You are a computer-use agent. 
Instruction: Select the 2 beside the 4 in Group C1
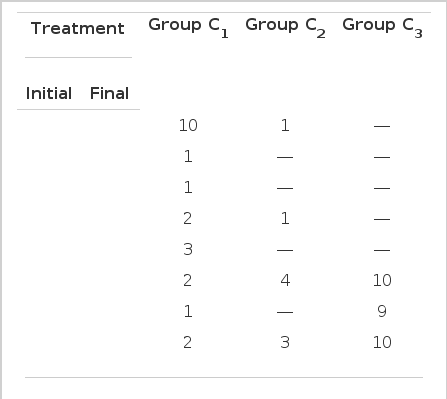click(188, 280)
